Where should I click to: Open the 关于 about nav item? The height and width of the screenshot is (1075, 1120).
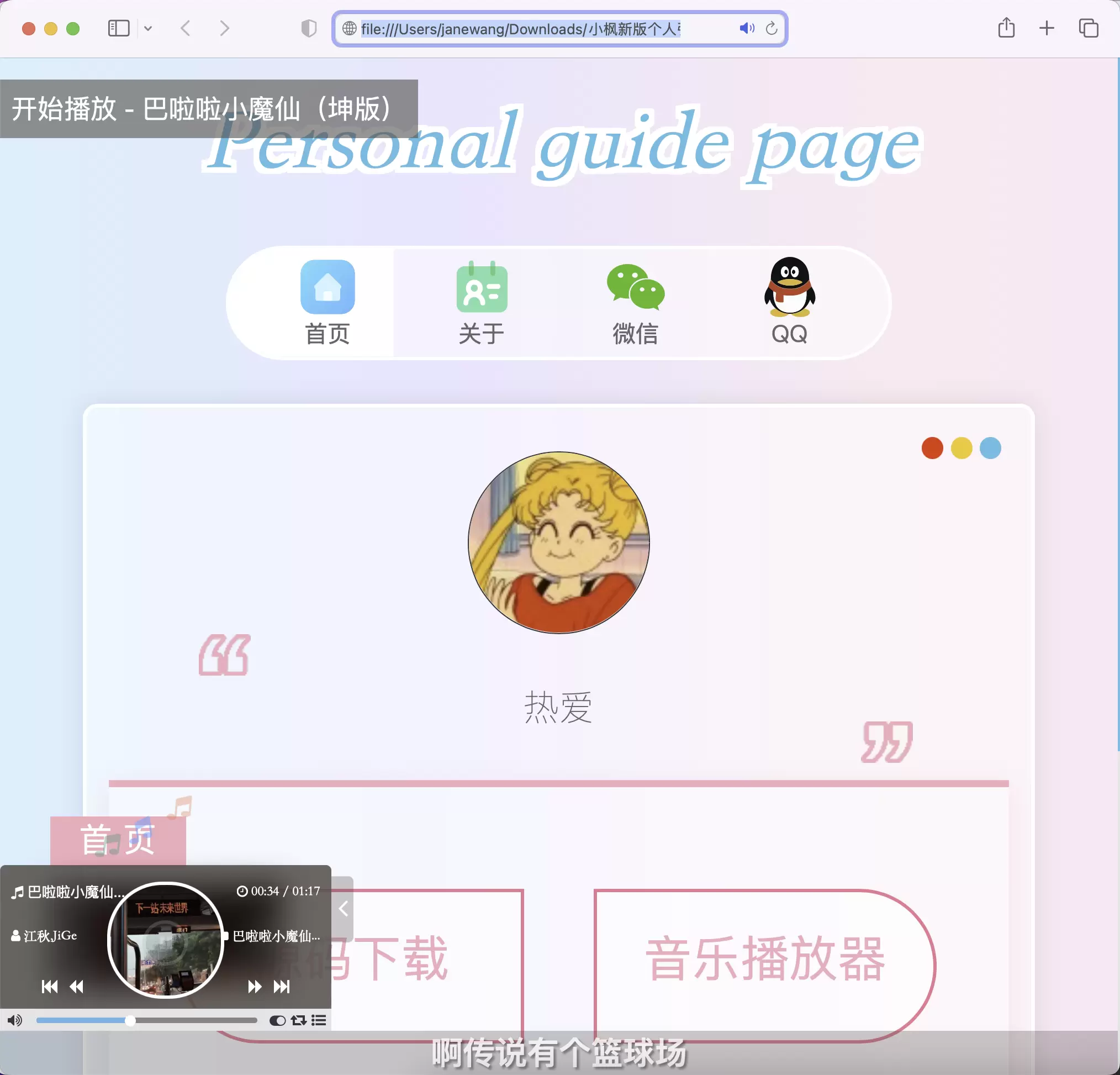tap(482, 302)
